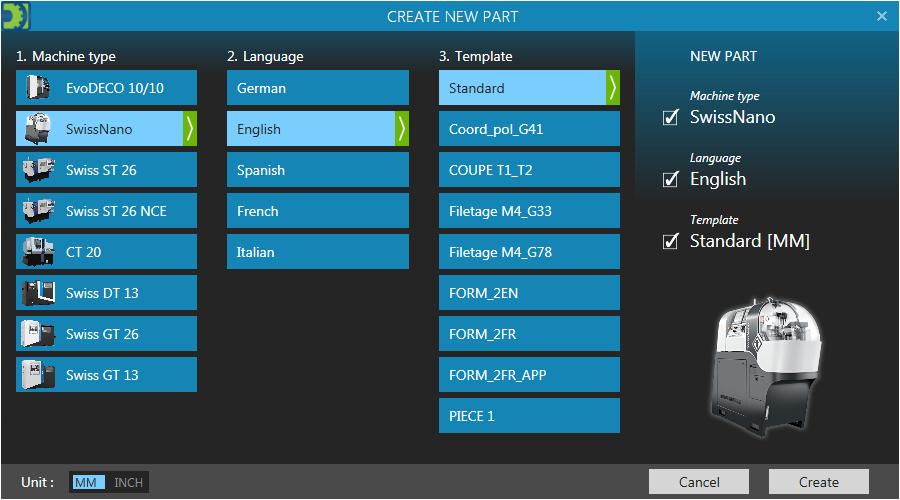Click the Create button
Image resolution: width=900 pixels, height=500 pixels.
click(x=818, y=482)
